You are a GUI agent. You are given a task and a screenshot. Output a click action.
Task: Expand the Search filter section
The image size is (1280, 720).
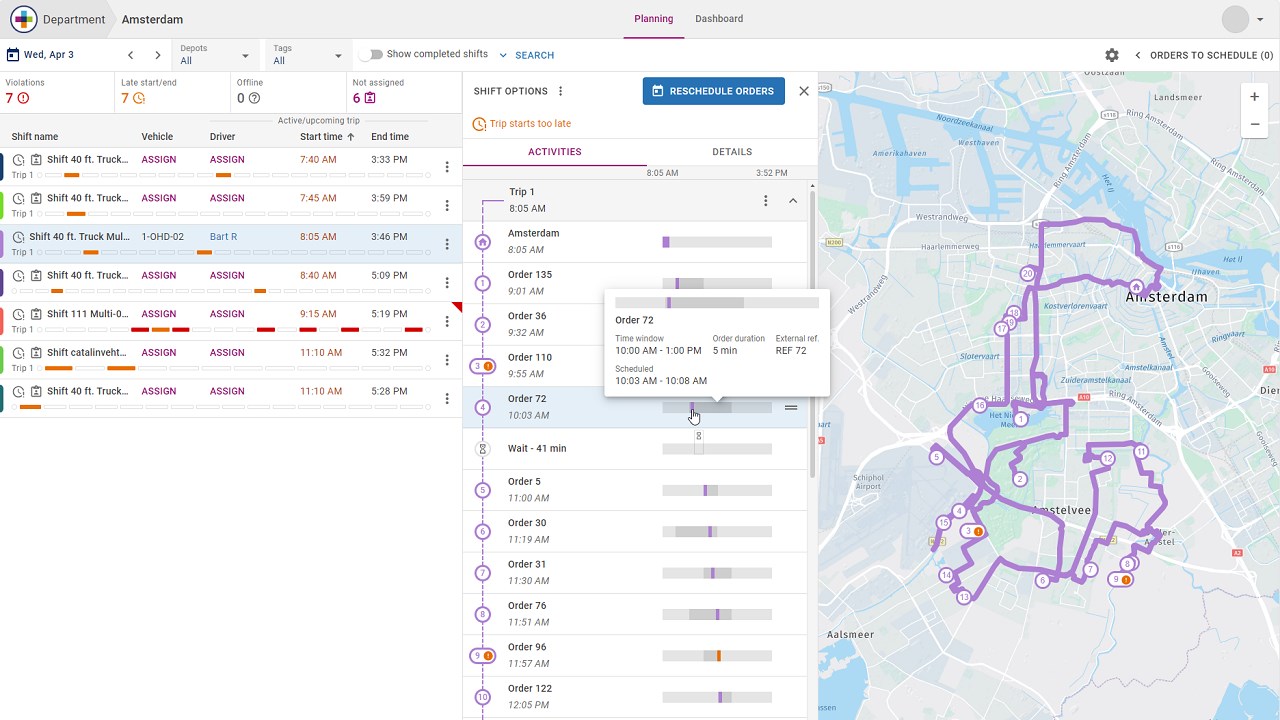(526, 55)
